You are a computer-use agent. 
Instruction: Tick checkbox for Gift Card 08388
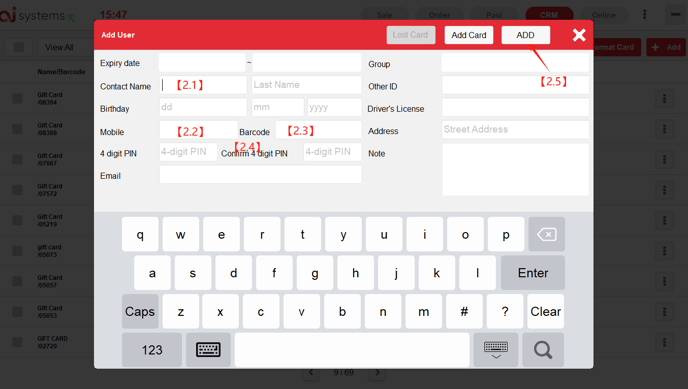coord(17,129)
